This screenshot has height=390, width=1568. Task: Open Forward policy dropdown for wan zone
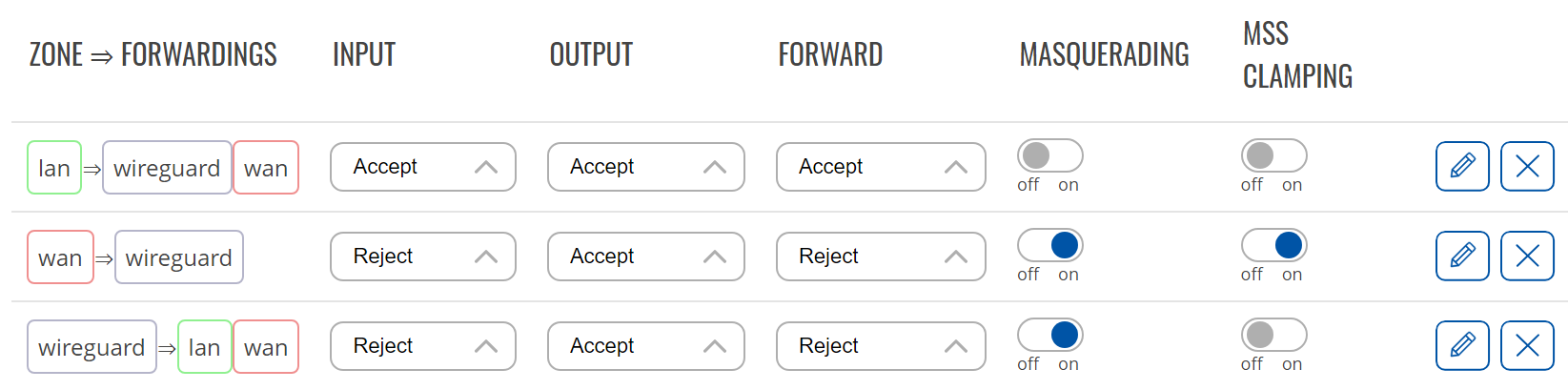(881, 257)
